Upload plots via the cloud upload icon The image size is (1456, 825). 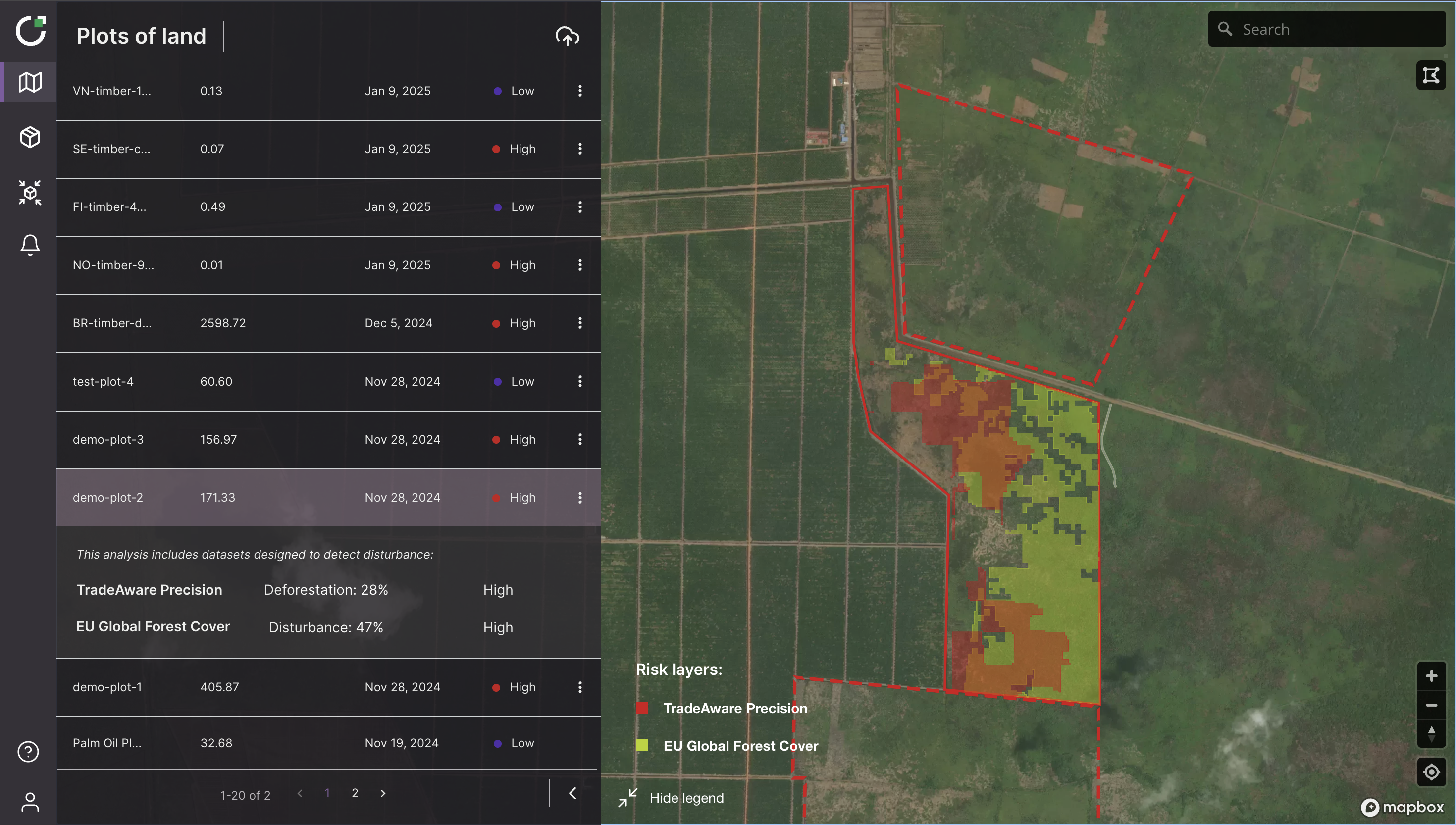point(567,36)
